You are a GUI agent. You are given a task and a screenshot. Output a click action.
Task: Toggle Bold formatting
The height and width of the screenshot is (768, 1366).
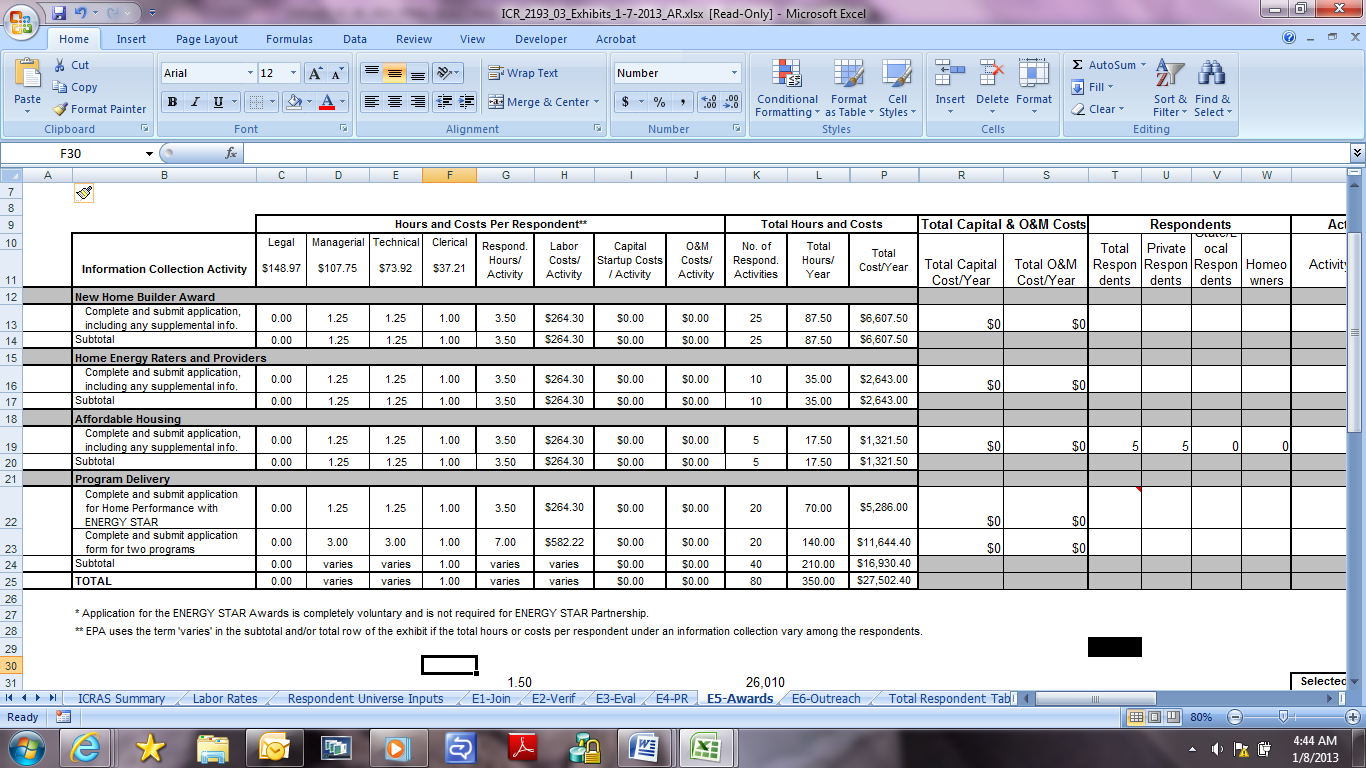click(x=172, y=102)
